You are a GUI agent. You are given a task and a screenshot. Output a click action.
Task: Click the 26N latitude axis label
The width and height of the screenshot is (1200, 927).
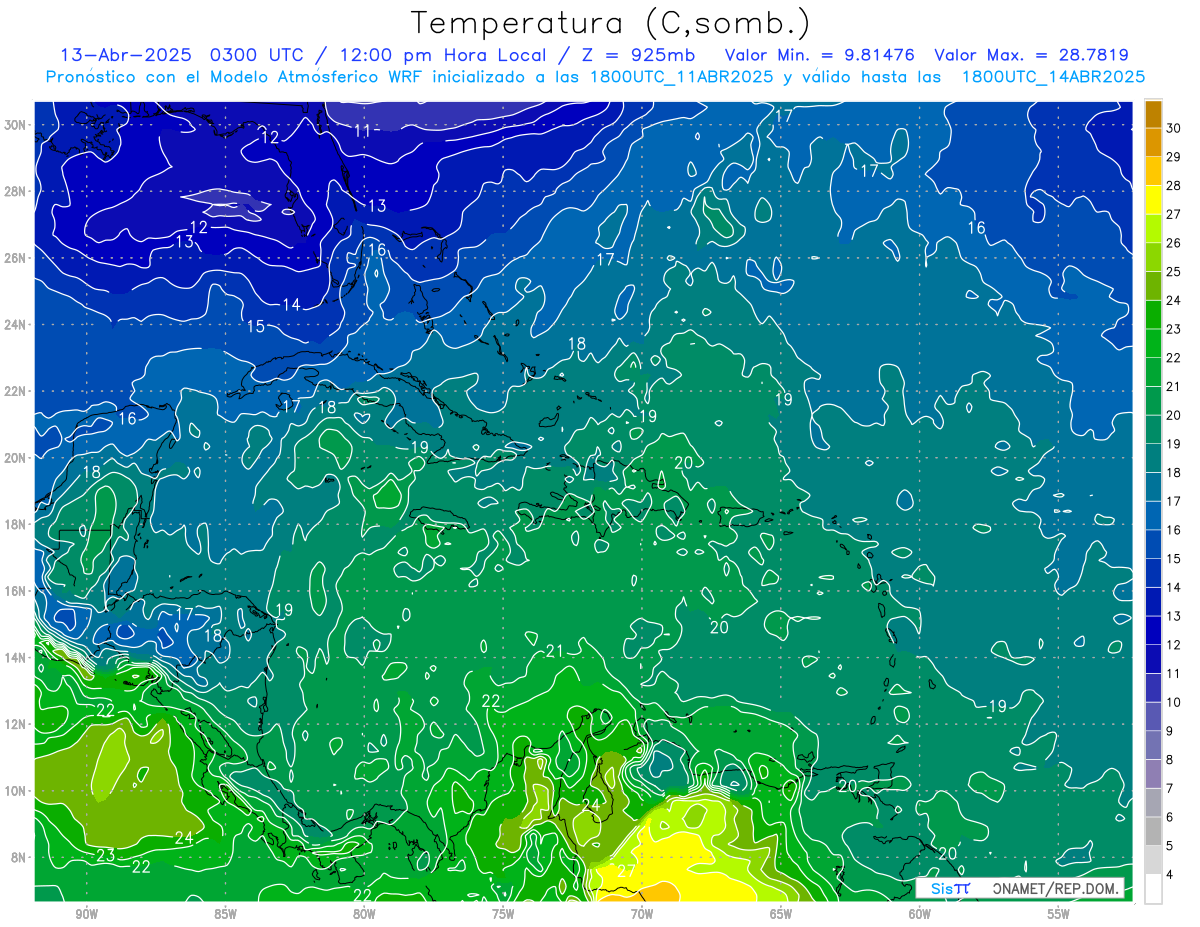(x=17, y=258)
